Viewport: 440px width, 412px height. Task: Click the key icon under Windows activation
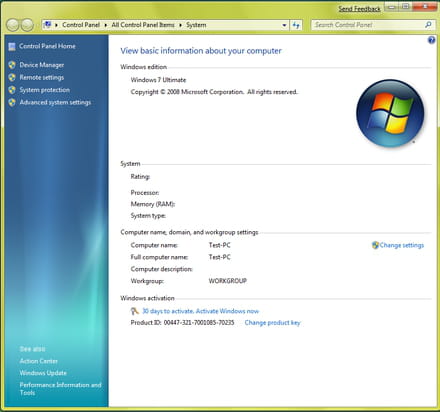tap(135, 311)
